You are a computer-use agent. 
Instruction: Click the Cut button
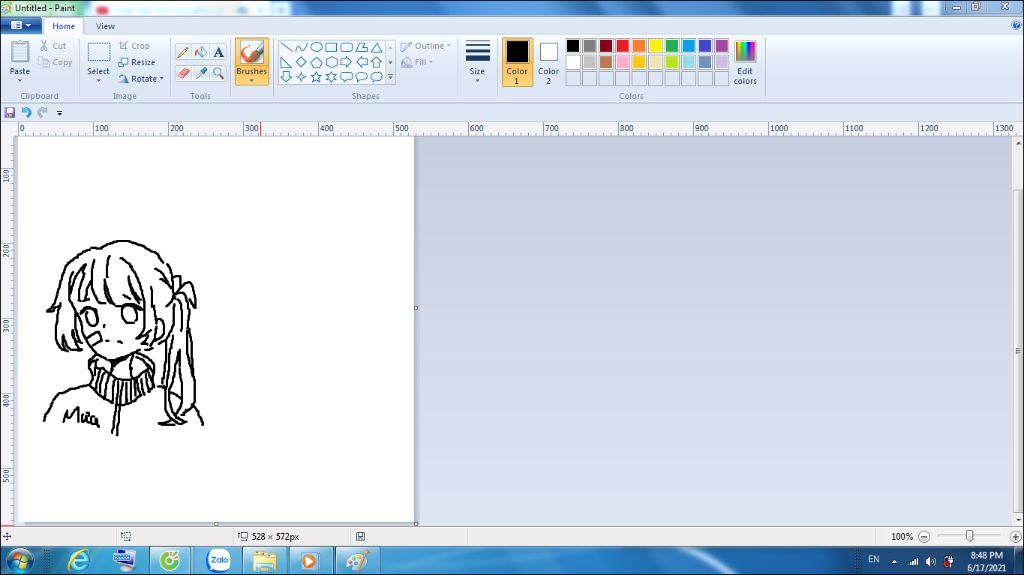pyautogui.click(x=53, y=46)
